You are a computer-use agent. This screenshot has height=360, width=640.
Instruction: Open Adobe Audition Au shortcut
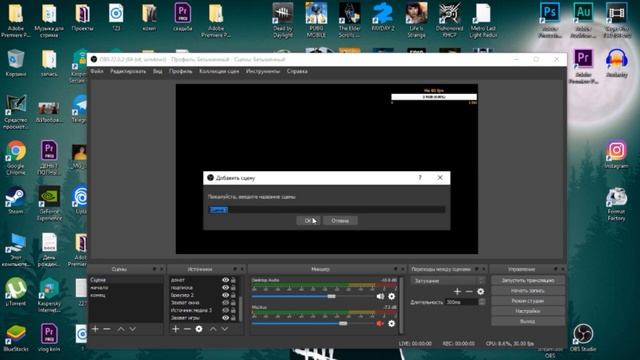583,20
